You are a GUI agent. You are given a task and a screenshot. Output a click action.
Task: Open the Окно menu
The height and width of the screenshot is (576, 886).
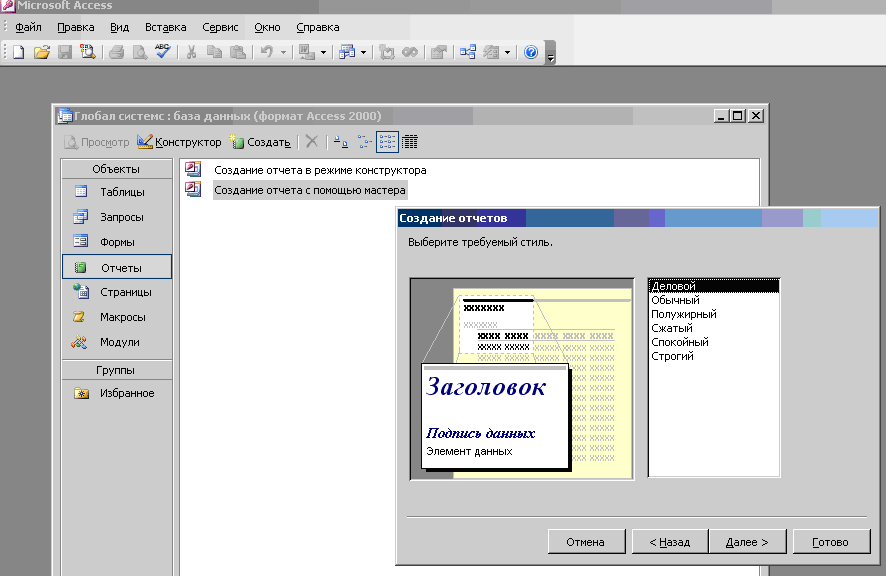coord(267,27)
